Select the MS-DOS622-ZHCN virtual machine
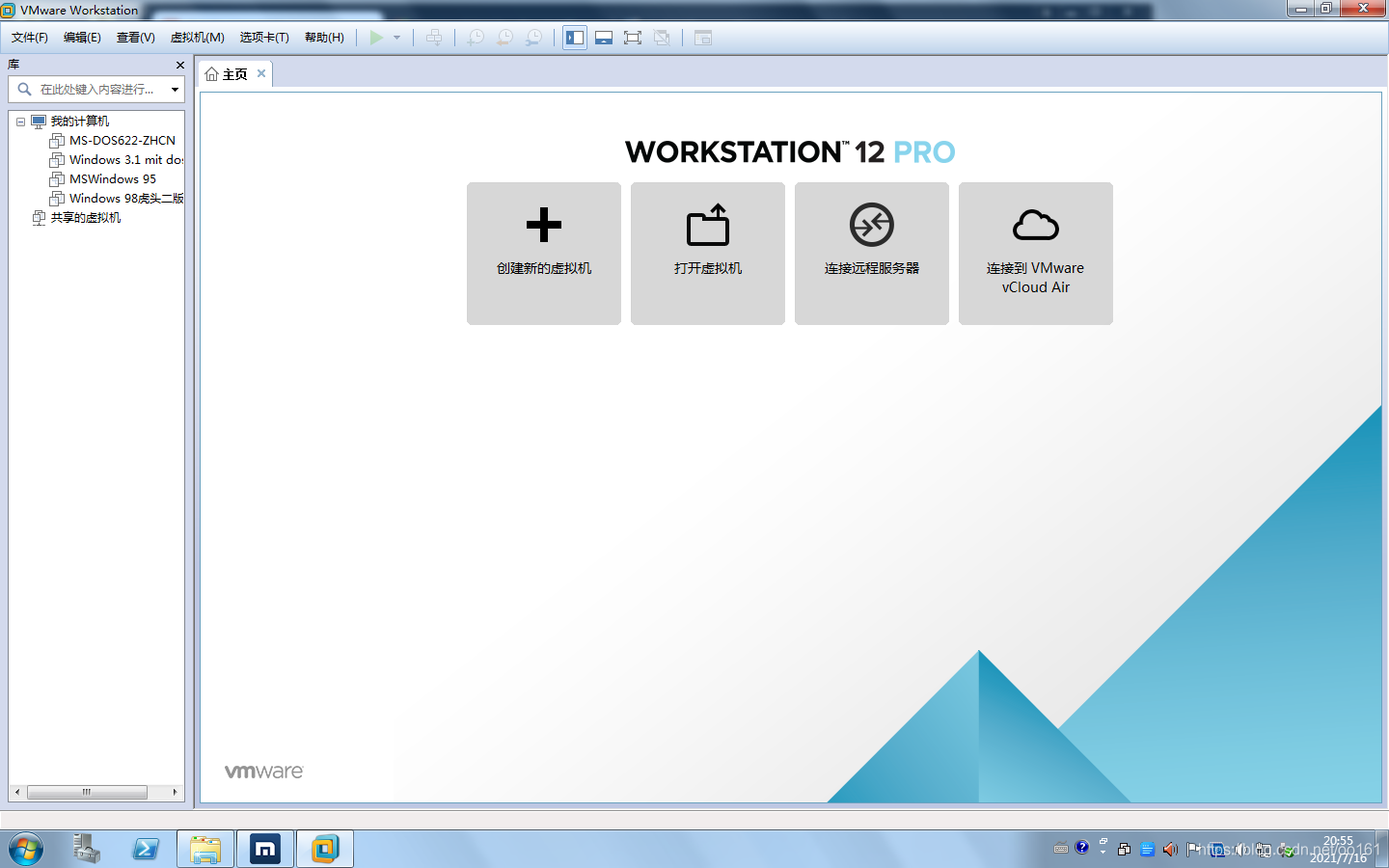 123,141
